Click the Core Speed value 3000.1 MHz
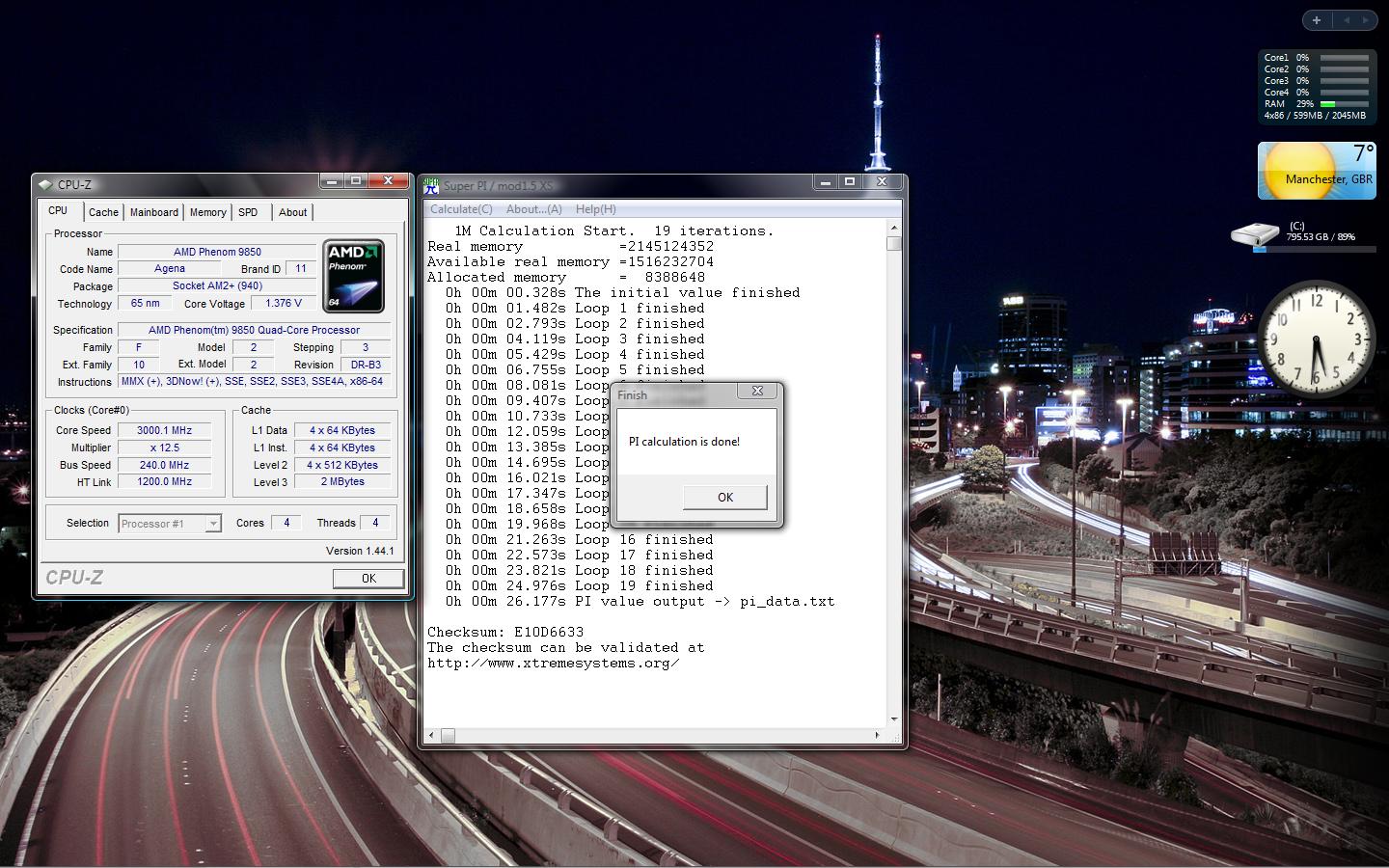This screenshot has width=1389, height=868. (164, 431)
